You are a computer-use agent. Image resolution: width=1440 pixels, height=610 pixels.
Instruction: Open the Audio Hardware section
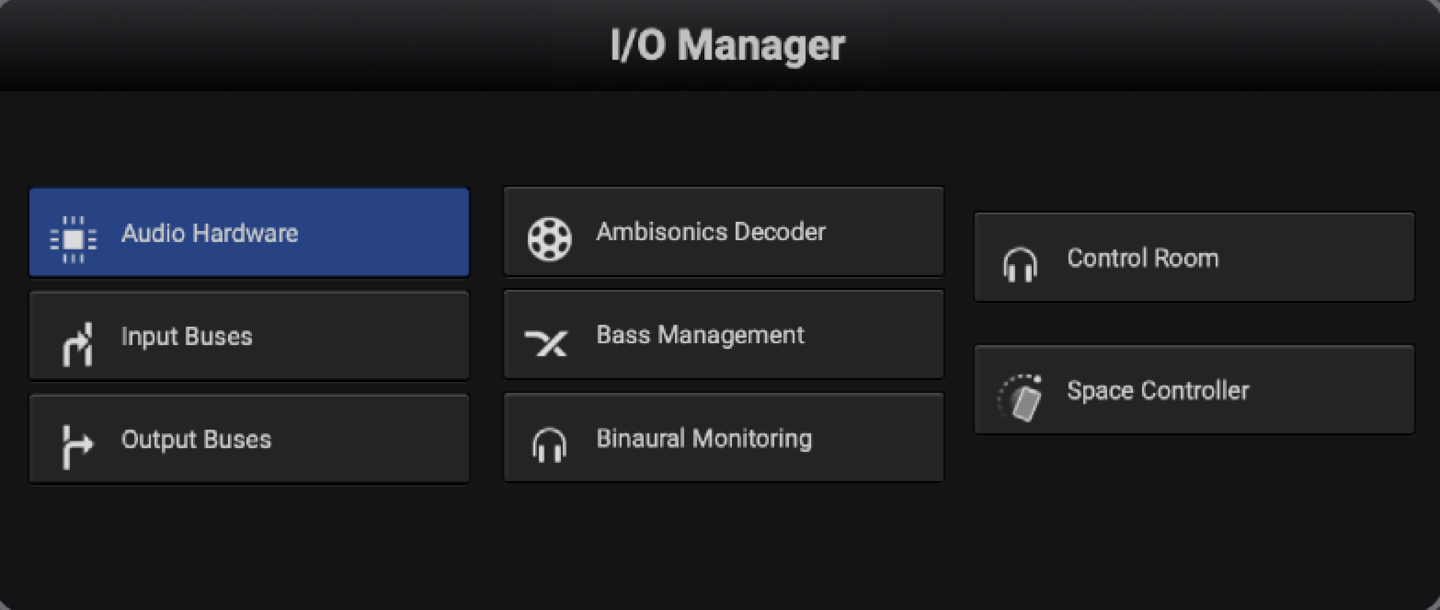pyautogui.click(x=210, y=233)
